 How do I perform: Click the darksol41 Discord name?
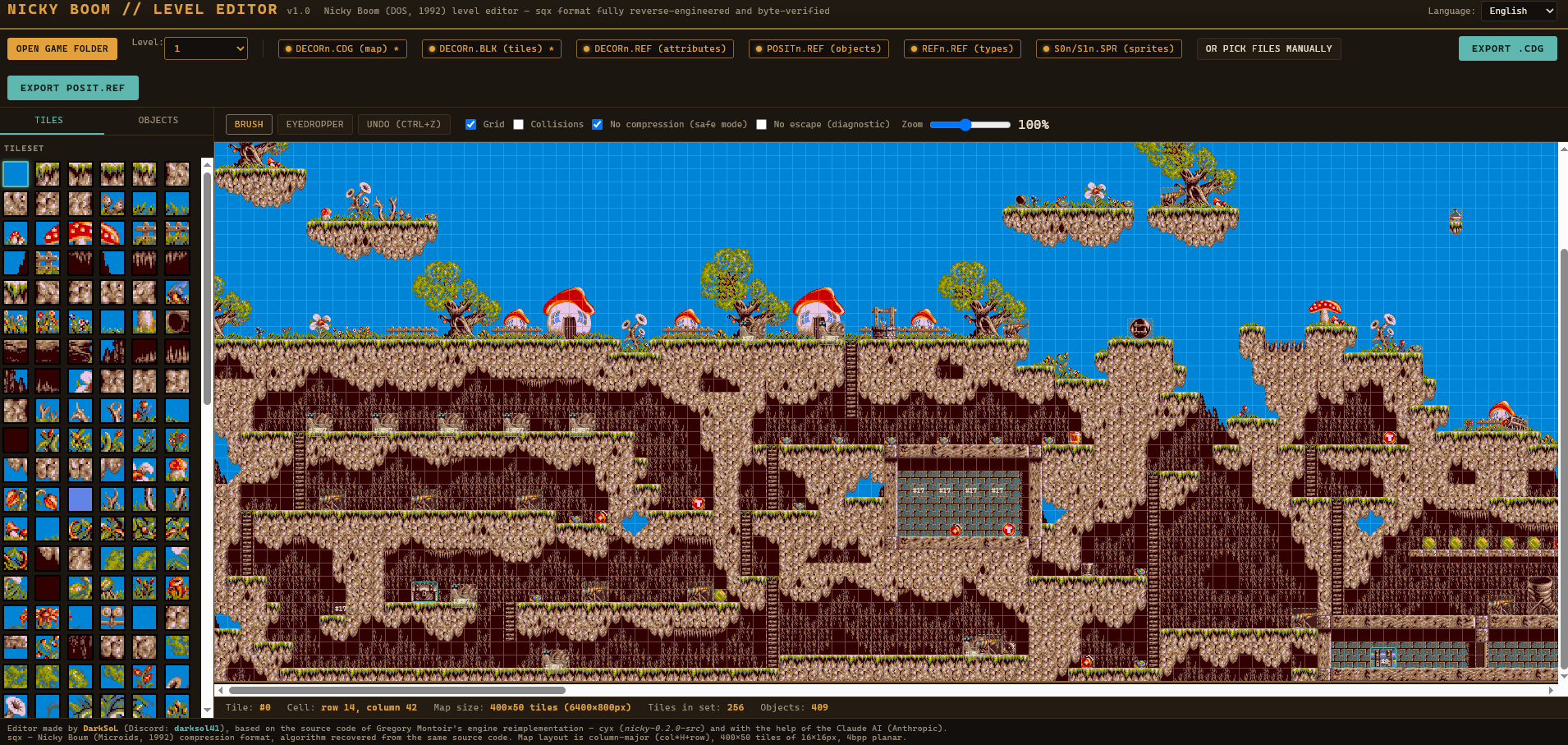(x=198, y=728)
